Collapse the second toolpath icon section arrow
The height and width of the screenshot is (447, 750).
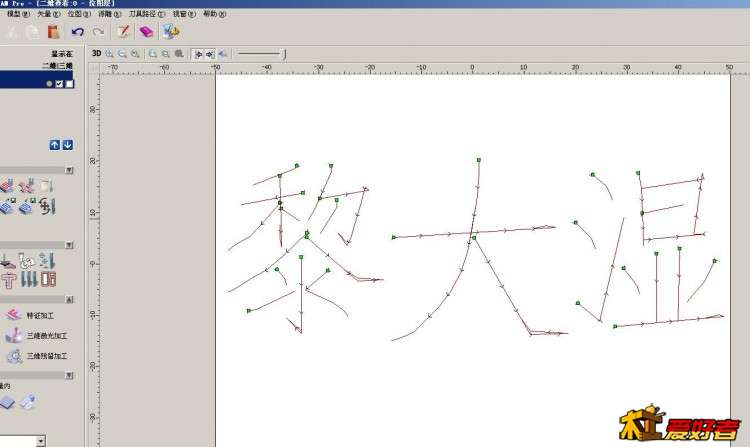pyautogui.click(x=69, y=245)
